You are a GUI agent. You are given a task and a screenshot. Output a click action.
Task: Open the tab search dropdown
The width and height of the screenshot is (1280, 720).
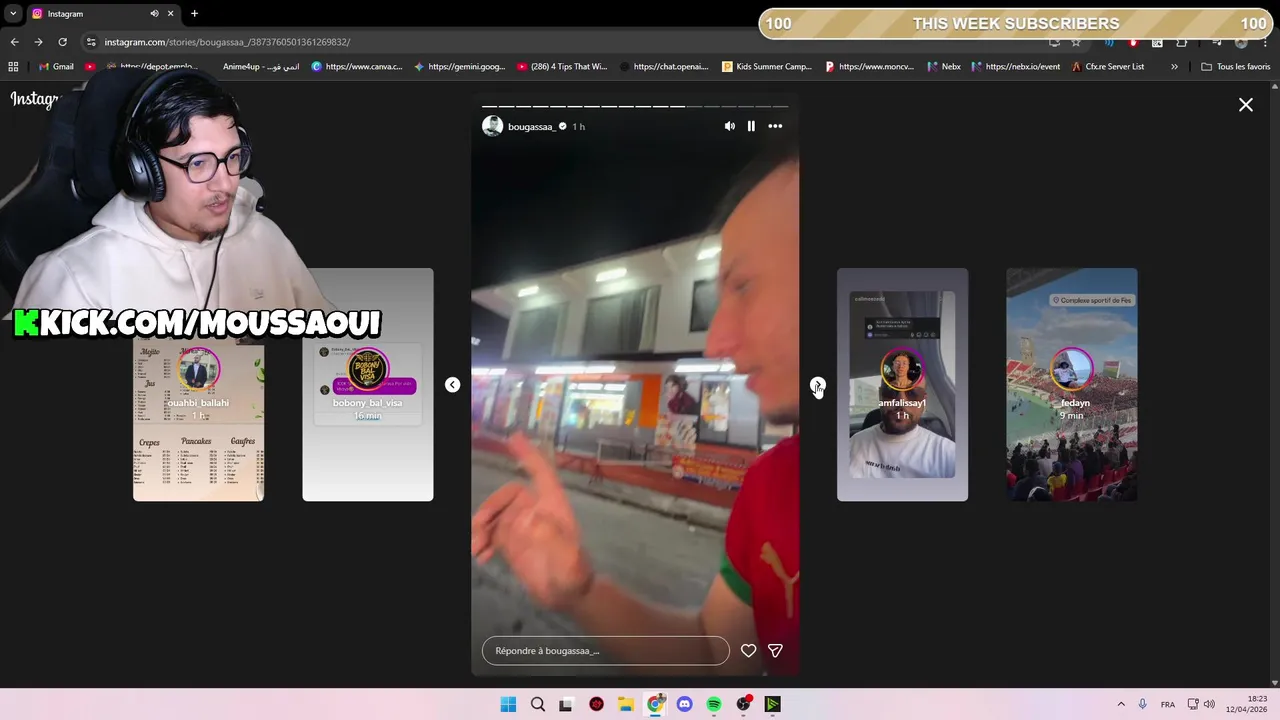pyautogui.click(x=13, y=13)
